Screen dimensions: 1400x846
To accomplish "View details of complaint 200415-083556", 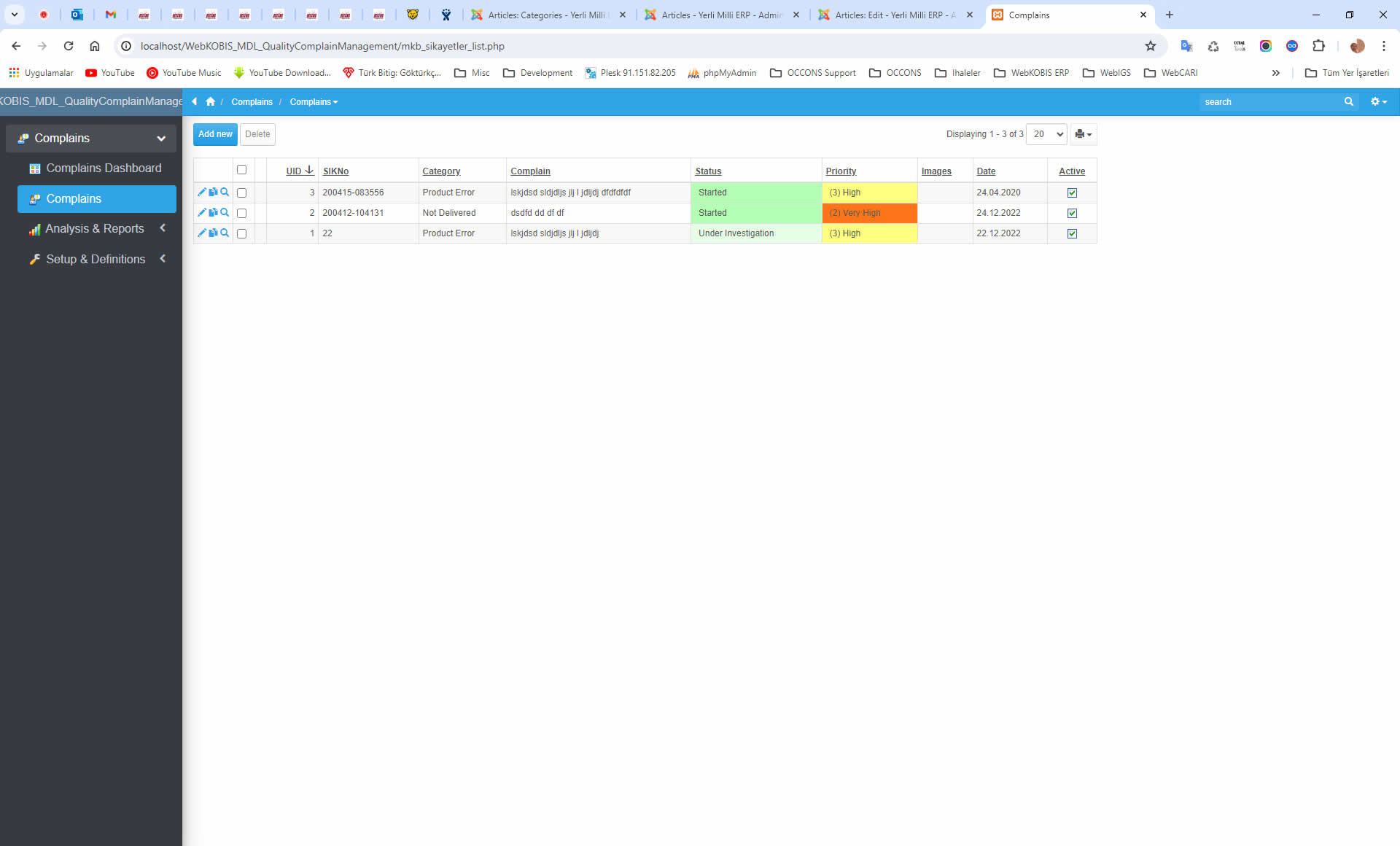I will click(225, 193).
